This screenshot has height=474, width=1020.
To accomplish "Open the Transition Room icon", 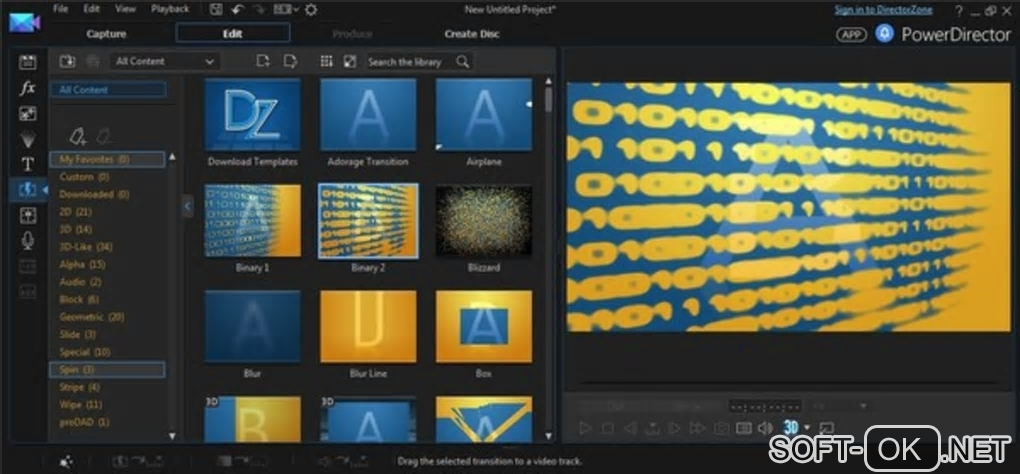I will point(27,189).
